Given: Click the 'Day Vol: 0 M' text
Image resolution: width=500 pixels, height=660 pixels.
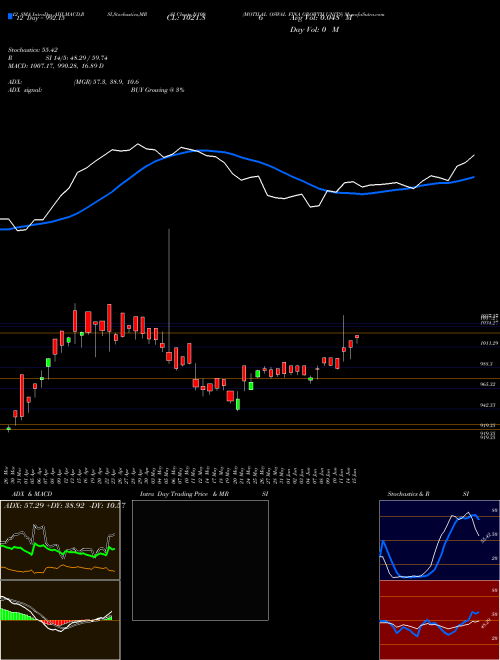Looking at the screenshot, I should (314, 30).
